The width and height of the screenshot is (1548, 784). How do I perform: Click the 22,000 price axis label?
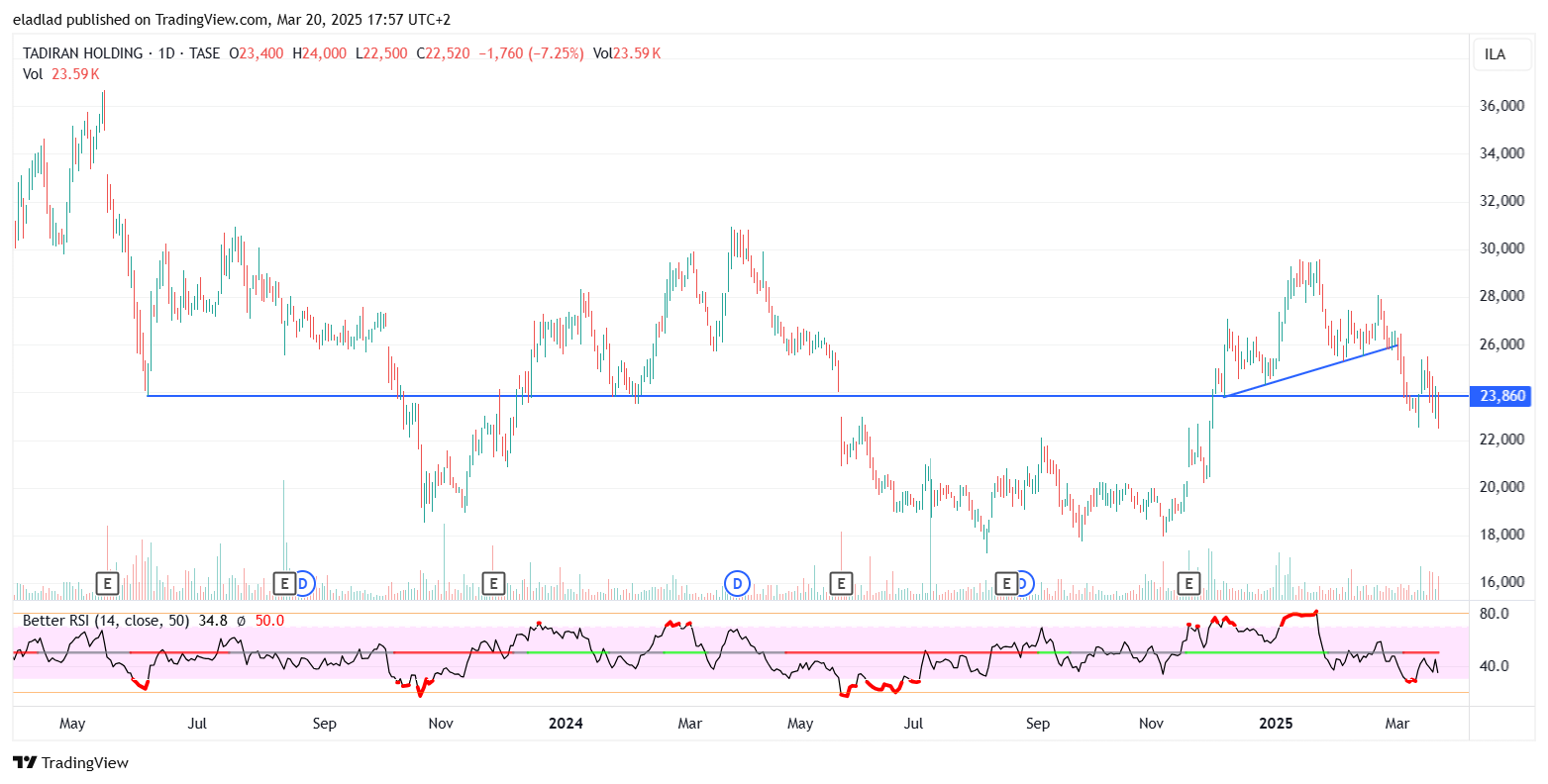[1502, 440]
